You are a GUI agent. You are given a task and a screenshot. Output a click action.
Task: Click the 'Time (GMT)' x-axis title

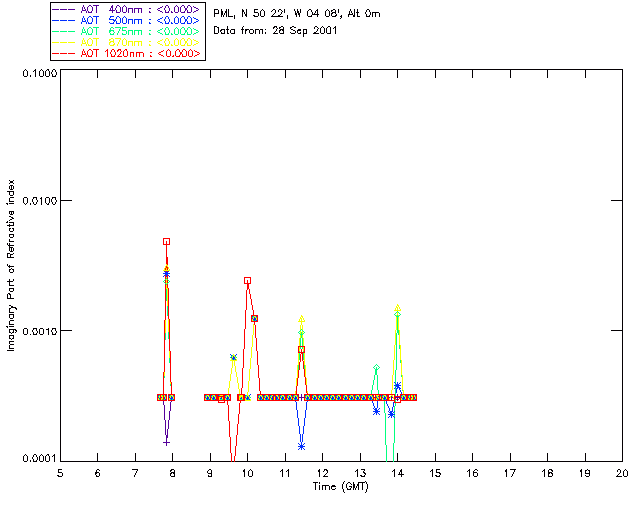click(x=340, y=486)
